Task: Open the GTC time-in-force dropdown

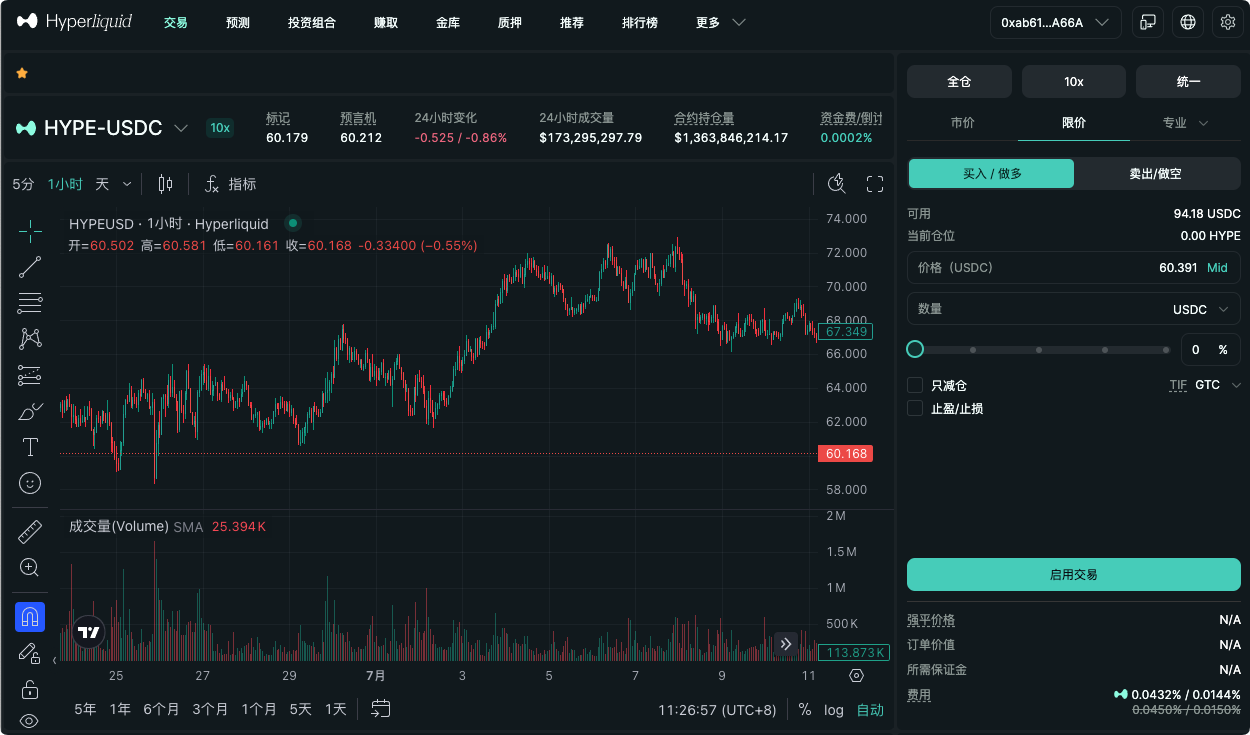Action: coord(1218,385)
